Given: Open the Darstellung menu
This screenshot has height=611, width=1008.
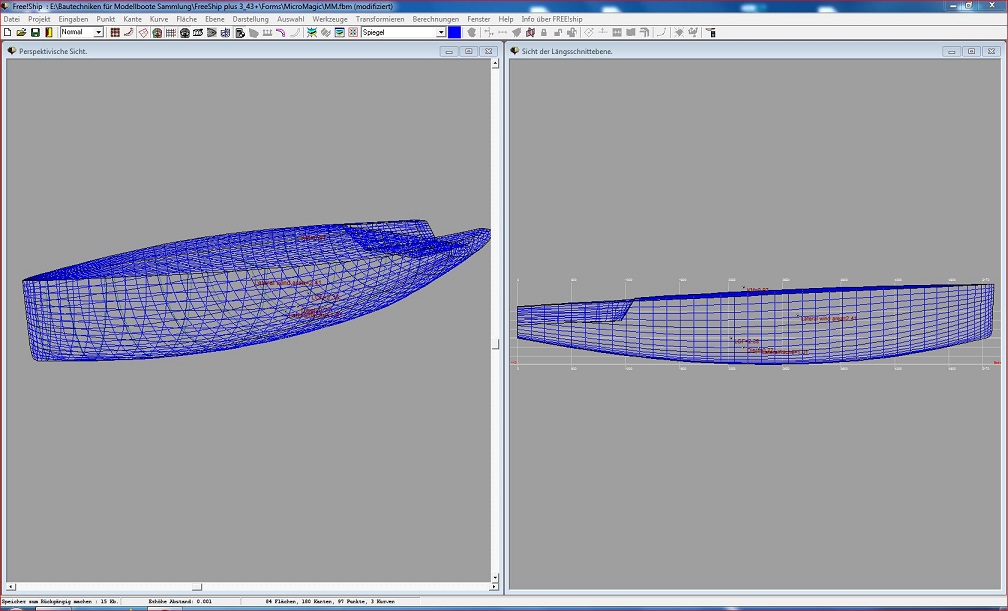Looking at the screenshot, I should click(250, 19).
